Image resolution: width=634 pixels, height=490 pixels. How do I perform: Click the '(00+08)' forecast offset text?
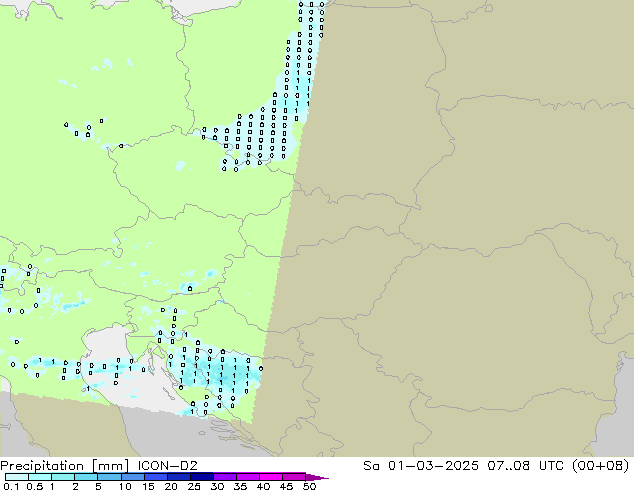pyautogui.click(x=602, y=466)
